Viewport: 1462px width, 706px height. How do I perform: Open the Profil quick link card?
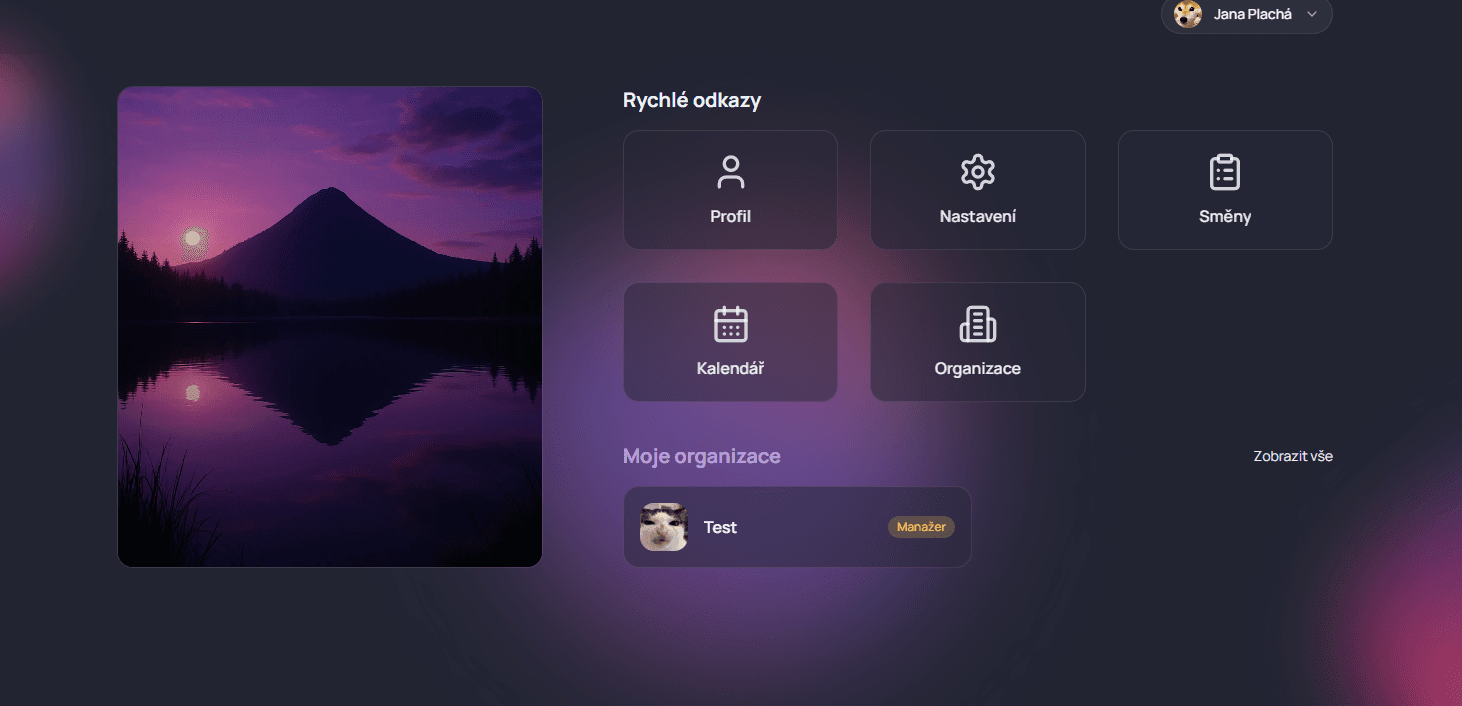click(730, 189)
